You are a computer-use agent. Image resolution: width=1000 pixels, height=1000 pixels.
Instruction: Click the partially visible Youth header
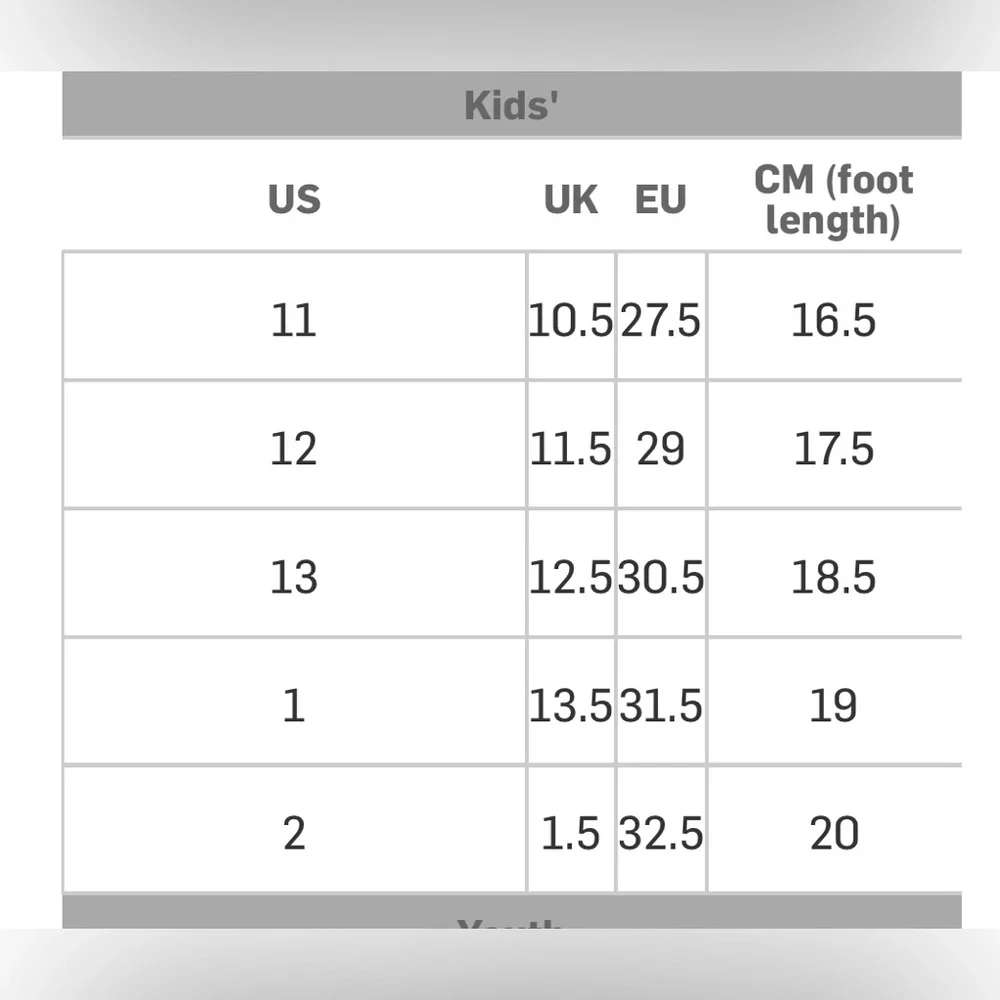(511, 918)
